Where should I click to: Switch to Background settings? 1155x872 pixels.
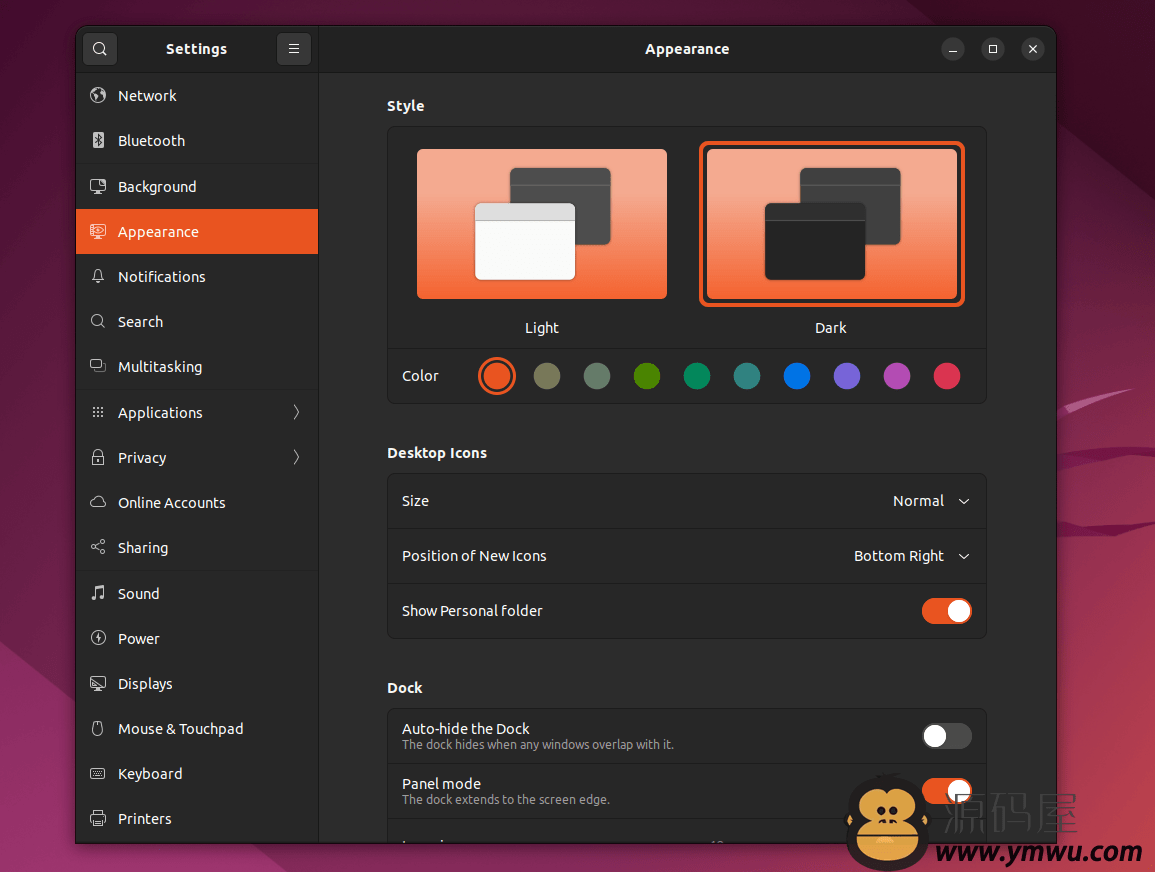197,186
